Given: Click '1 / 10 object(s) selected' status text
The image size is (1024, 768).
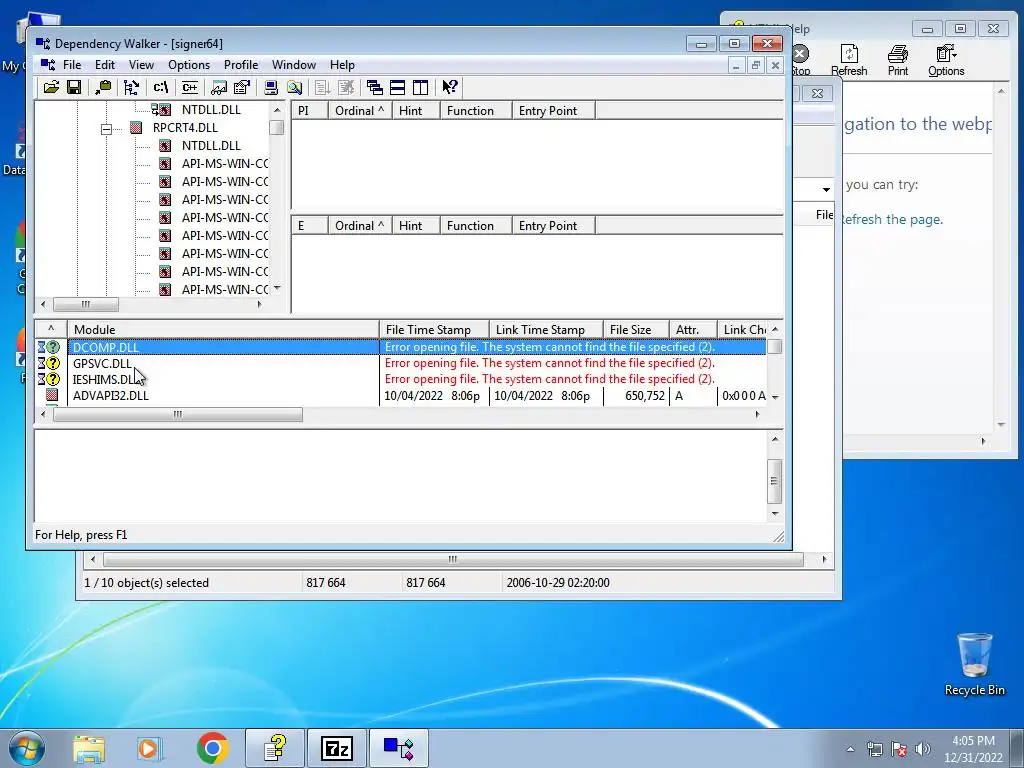Looking at the screenshot, I should (146, 583).
